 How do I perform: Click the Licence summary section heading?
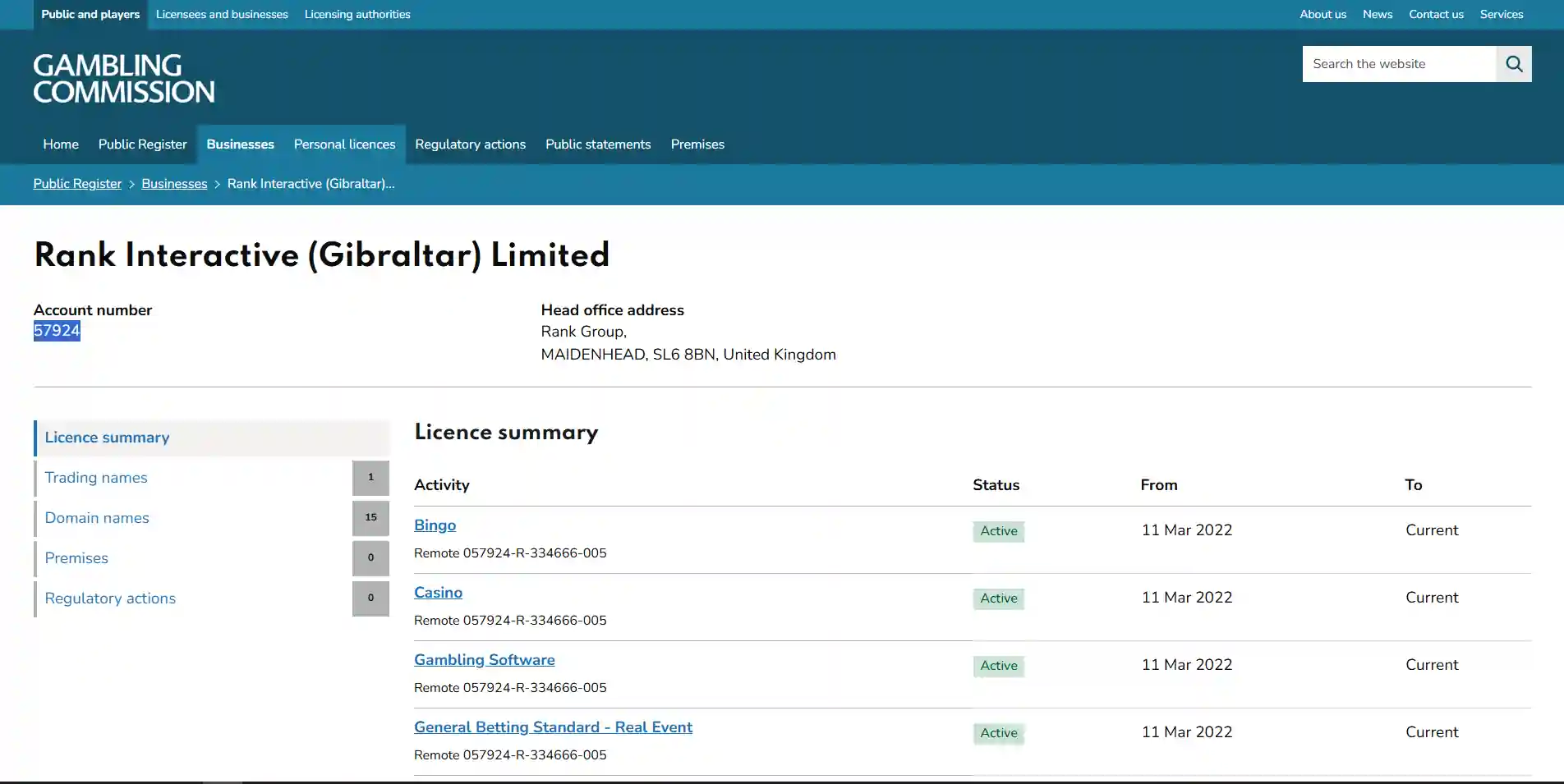pyautogui.click(x=507, y=433)
